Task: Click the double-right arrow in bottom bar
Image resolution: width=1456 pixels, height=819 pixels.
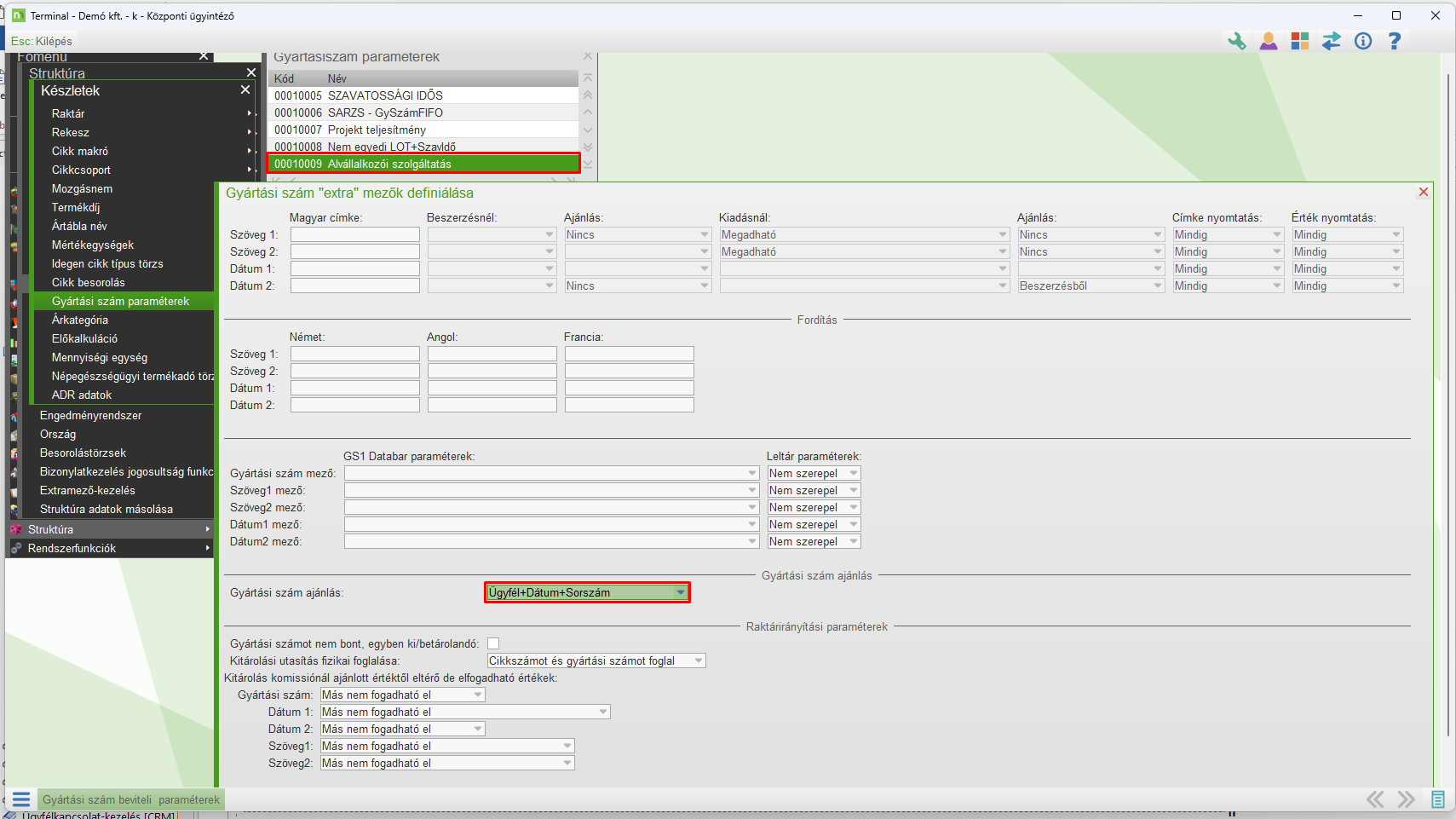Action: click(1407, 799)
